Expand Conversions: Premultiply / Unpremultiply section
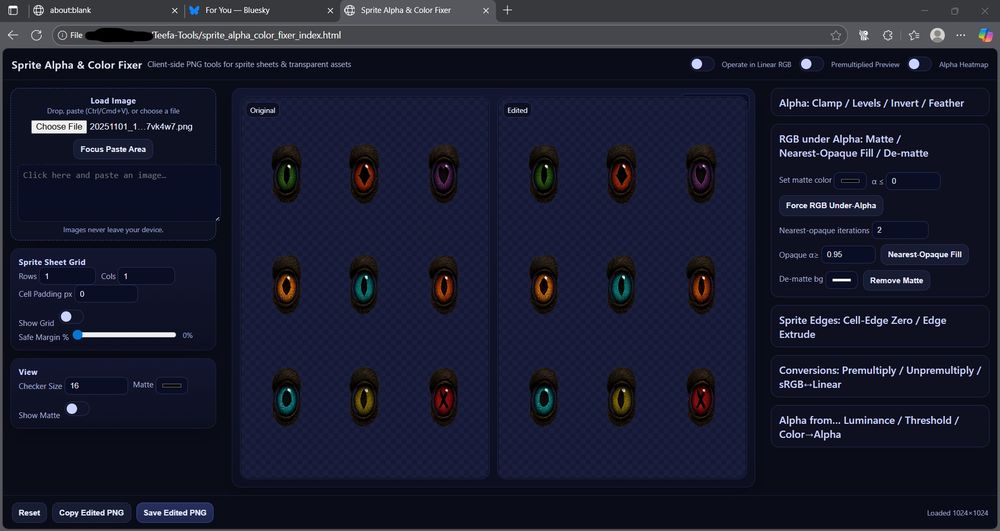 pyautogui.click(x=879, y=377)
